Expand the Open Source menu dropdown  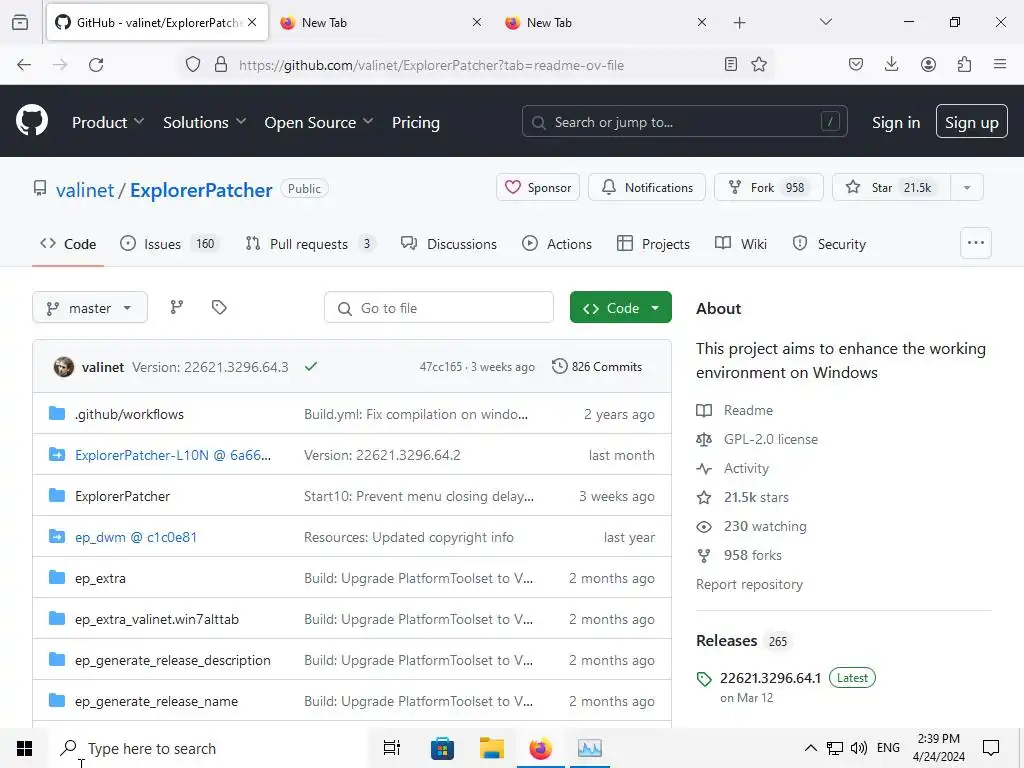[x=319, y=122]
